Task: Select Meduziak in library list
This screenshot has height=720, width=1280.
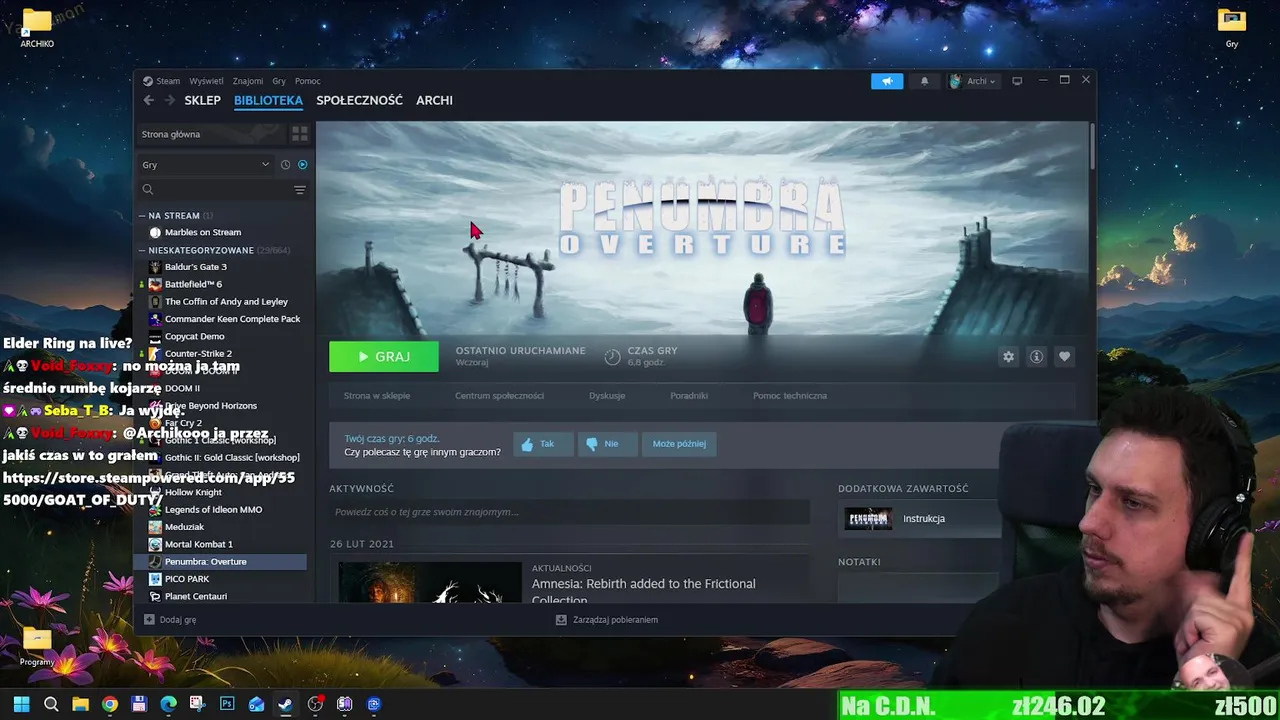Action: tap(184, 527)
